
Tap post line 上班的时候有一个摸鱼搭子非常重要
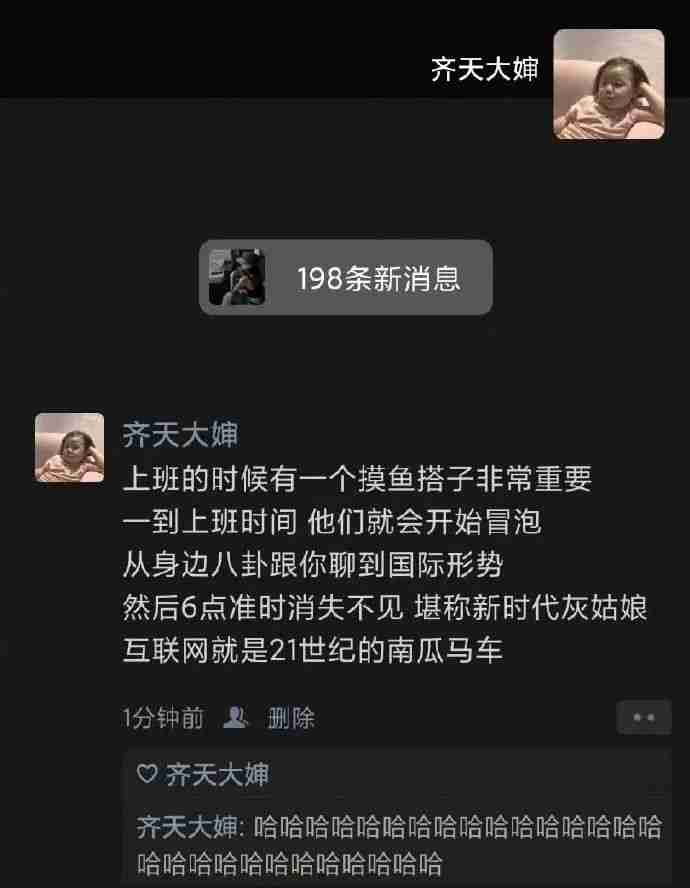pos(357,479)
